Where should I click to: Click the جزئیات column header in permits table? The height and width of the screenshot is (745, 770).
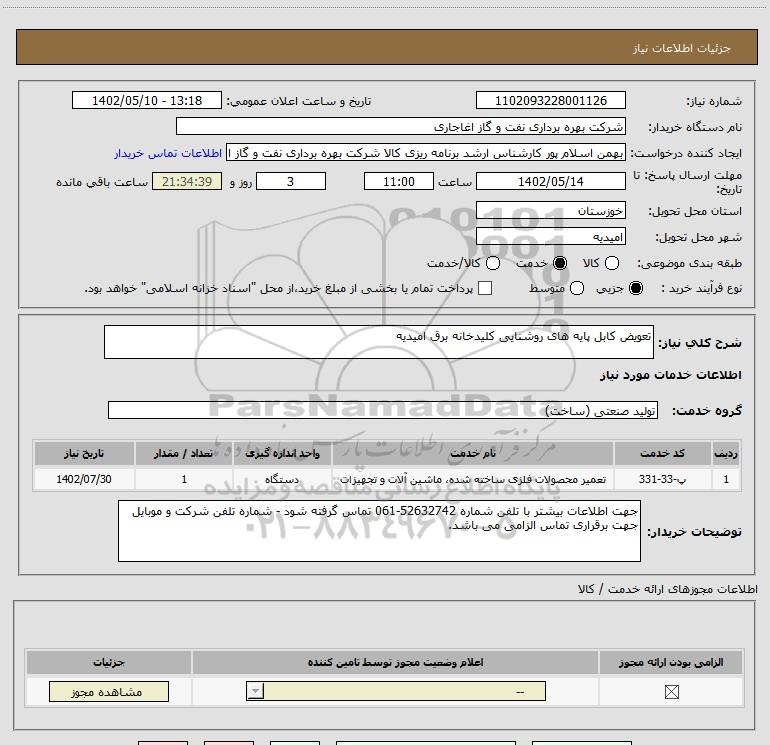[x=109, y=662]
